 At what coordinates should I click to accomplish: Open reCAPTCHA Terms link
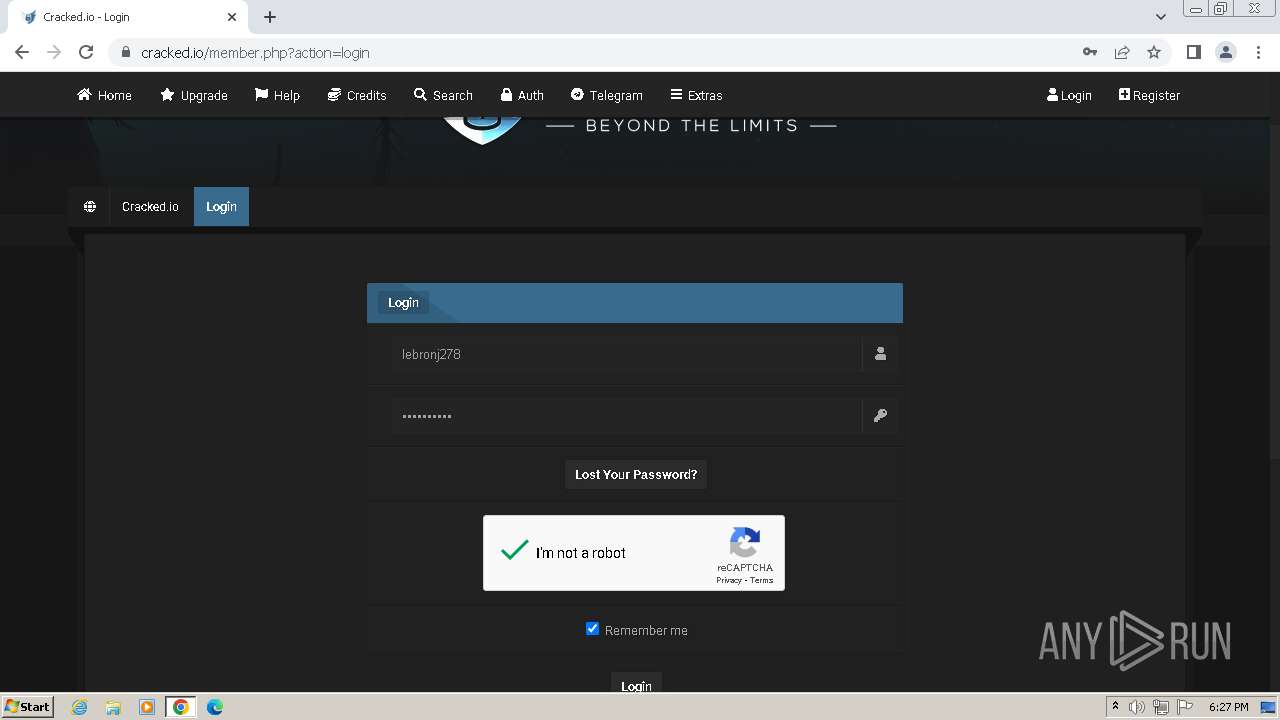tap(762, 580)
